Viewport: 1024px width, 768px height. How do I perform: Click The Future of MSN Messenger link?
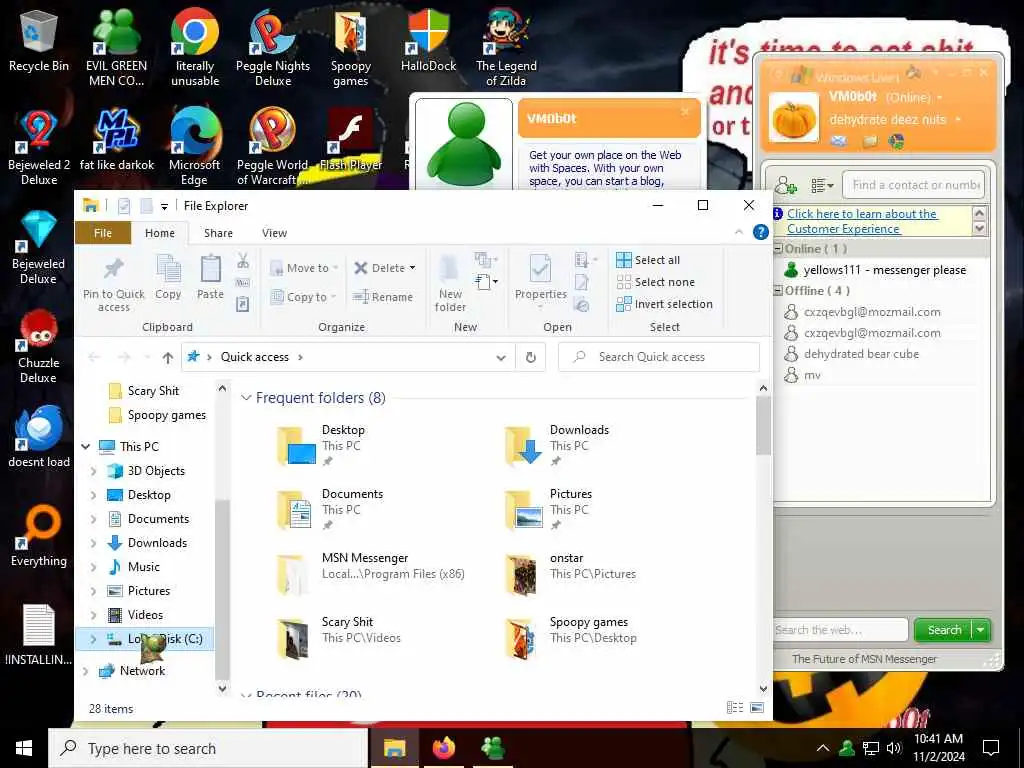click(864, 659)
